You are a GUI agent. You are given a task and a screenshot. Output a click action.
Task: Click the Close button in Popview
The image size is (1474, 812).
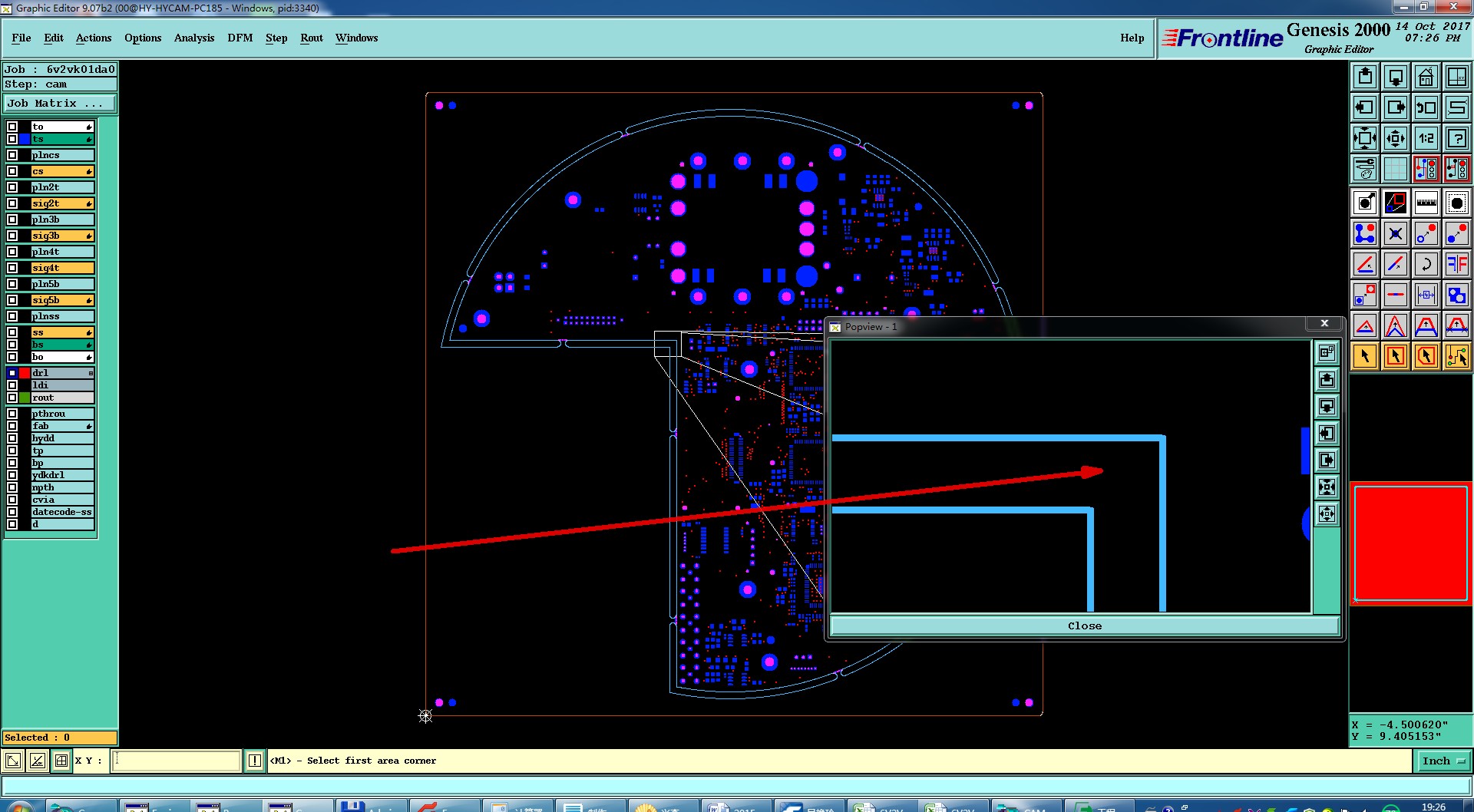coord(1084,626)
